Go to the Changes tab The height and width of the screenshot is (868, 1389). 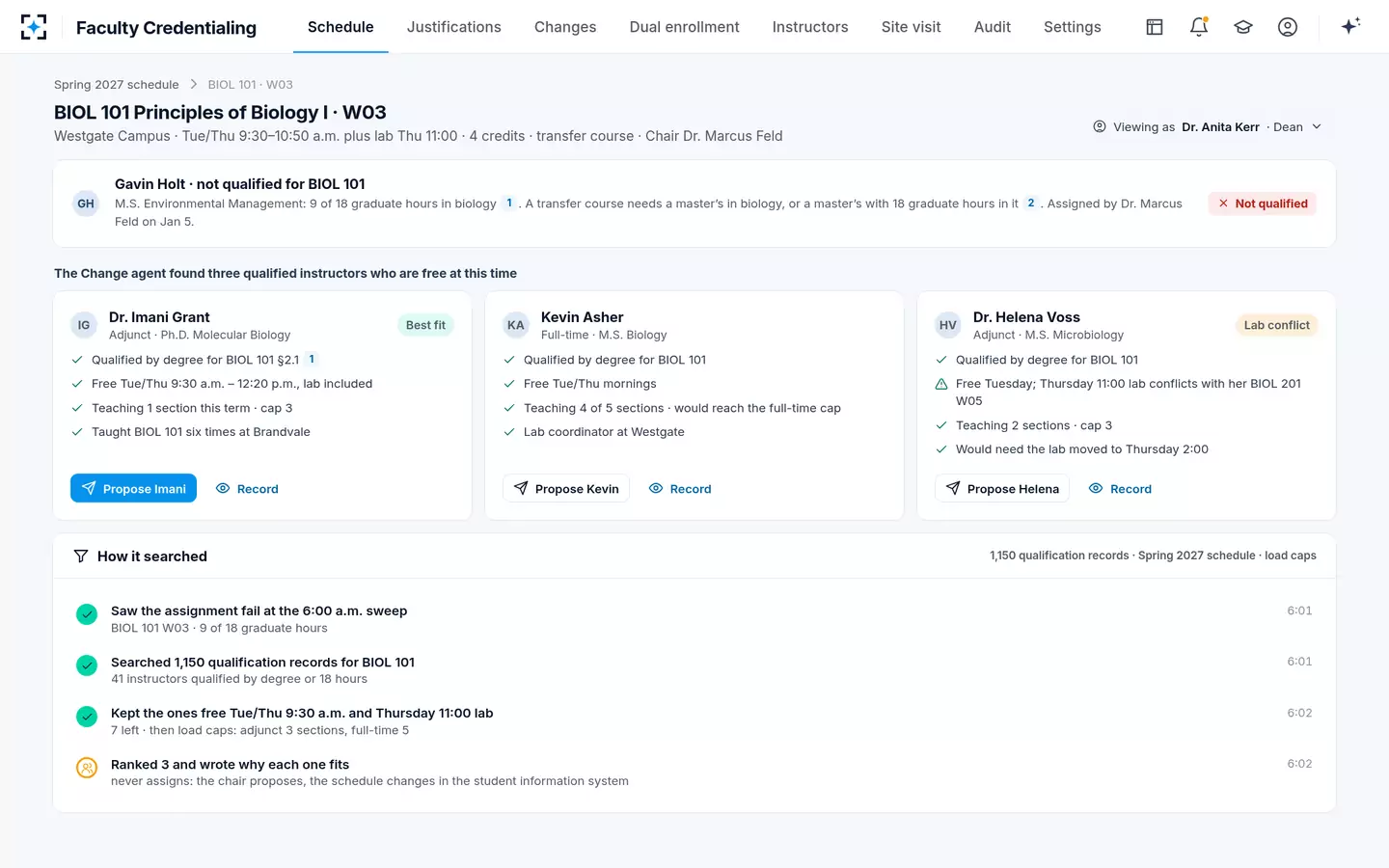click(x=565, y=27)
